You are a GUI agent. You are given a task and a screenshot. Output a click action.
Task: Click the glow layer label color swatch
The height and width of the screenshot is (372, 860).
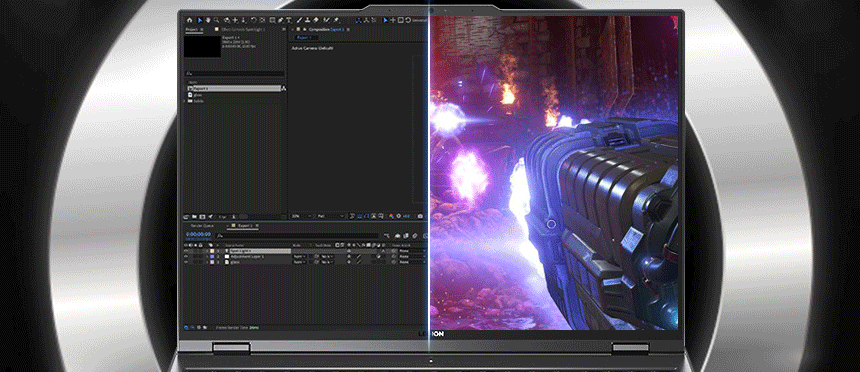click(212, 262)
